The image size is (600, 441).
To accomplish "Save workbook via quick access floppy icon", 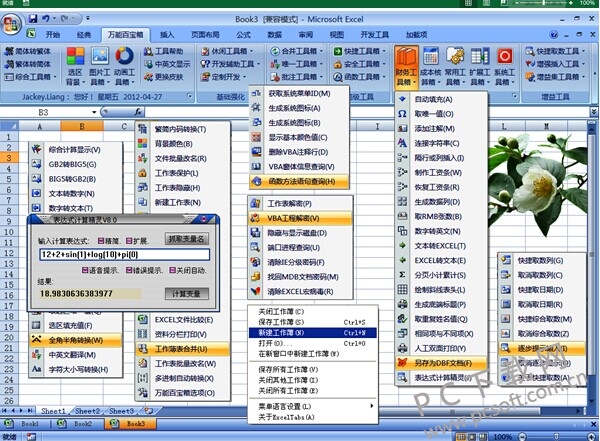I will click(x=33, y=18).
